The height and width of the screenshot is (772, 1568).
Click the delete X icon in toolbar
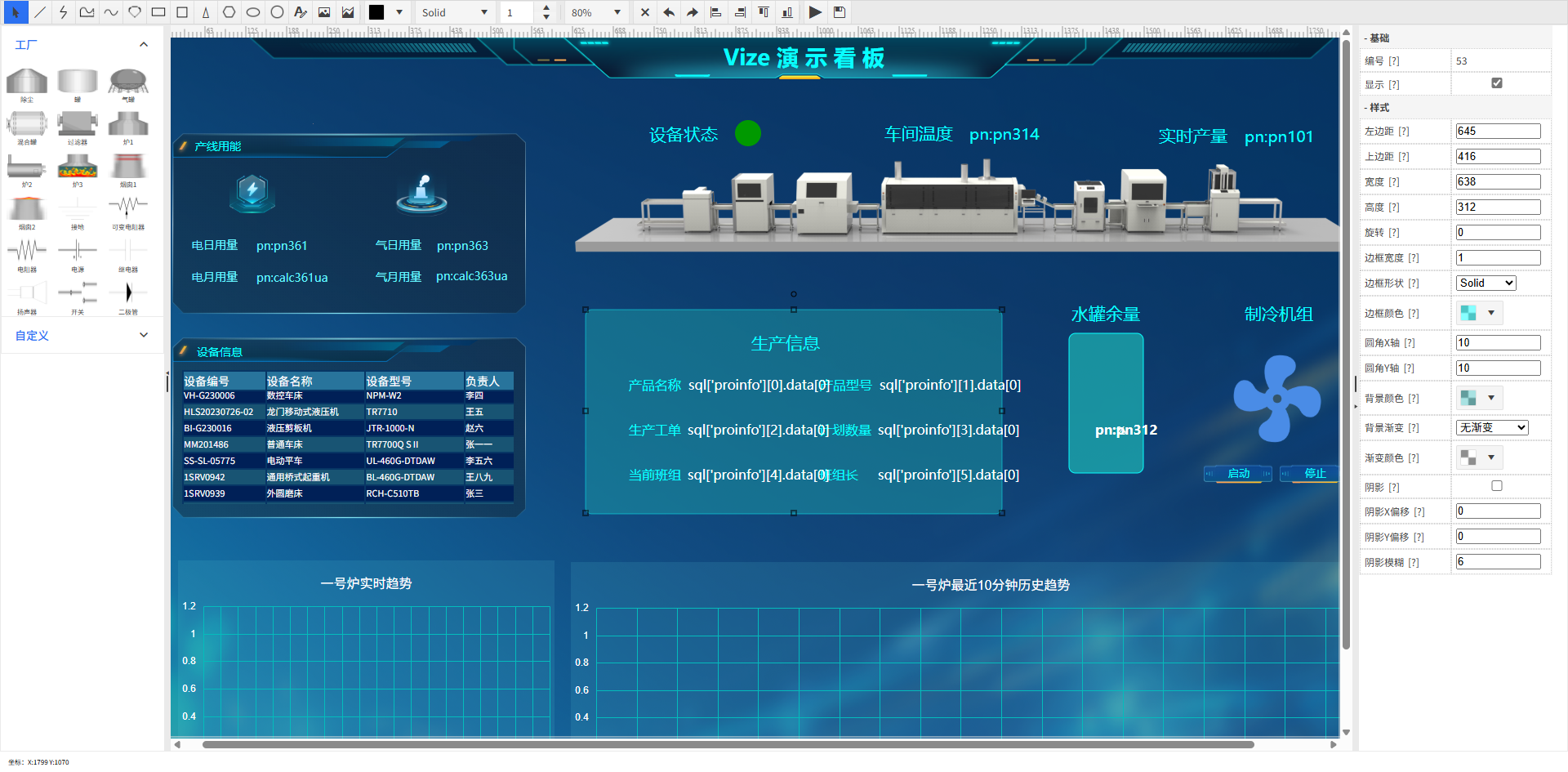tap(645, 12)
